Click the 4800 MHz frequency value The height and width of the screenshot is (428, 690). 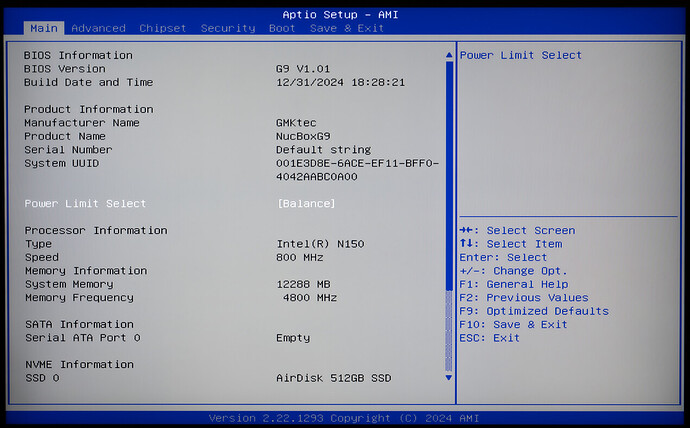click(x=310, y=298)
